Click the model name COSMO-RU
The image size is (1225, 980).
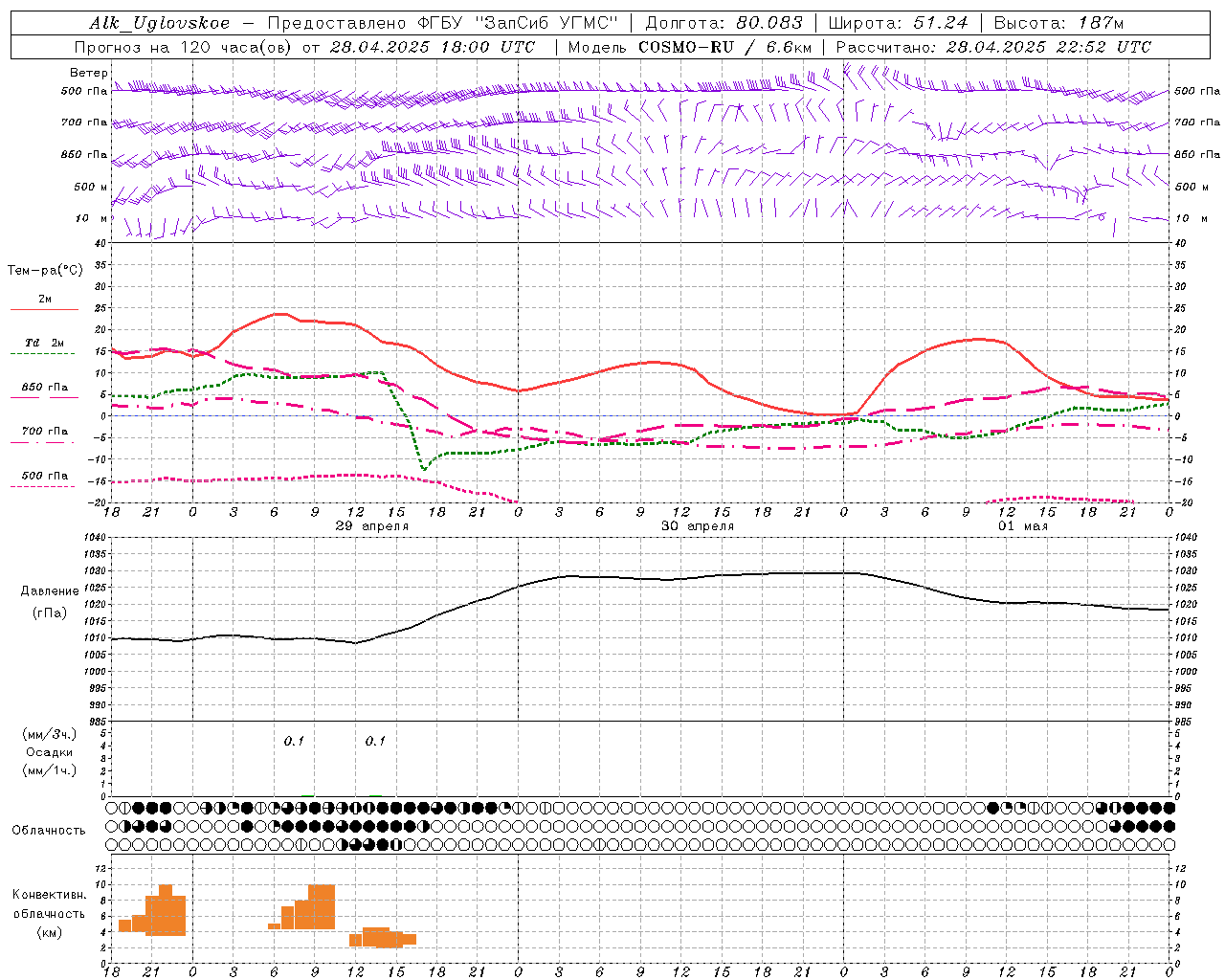pos(685,46)
